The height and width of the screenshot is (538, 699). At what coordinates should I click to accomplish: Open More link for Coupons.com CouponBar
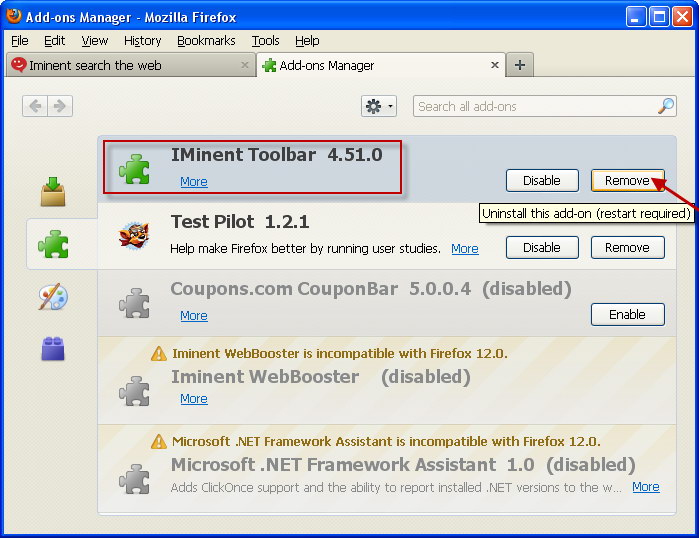(194, 316)
